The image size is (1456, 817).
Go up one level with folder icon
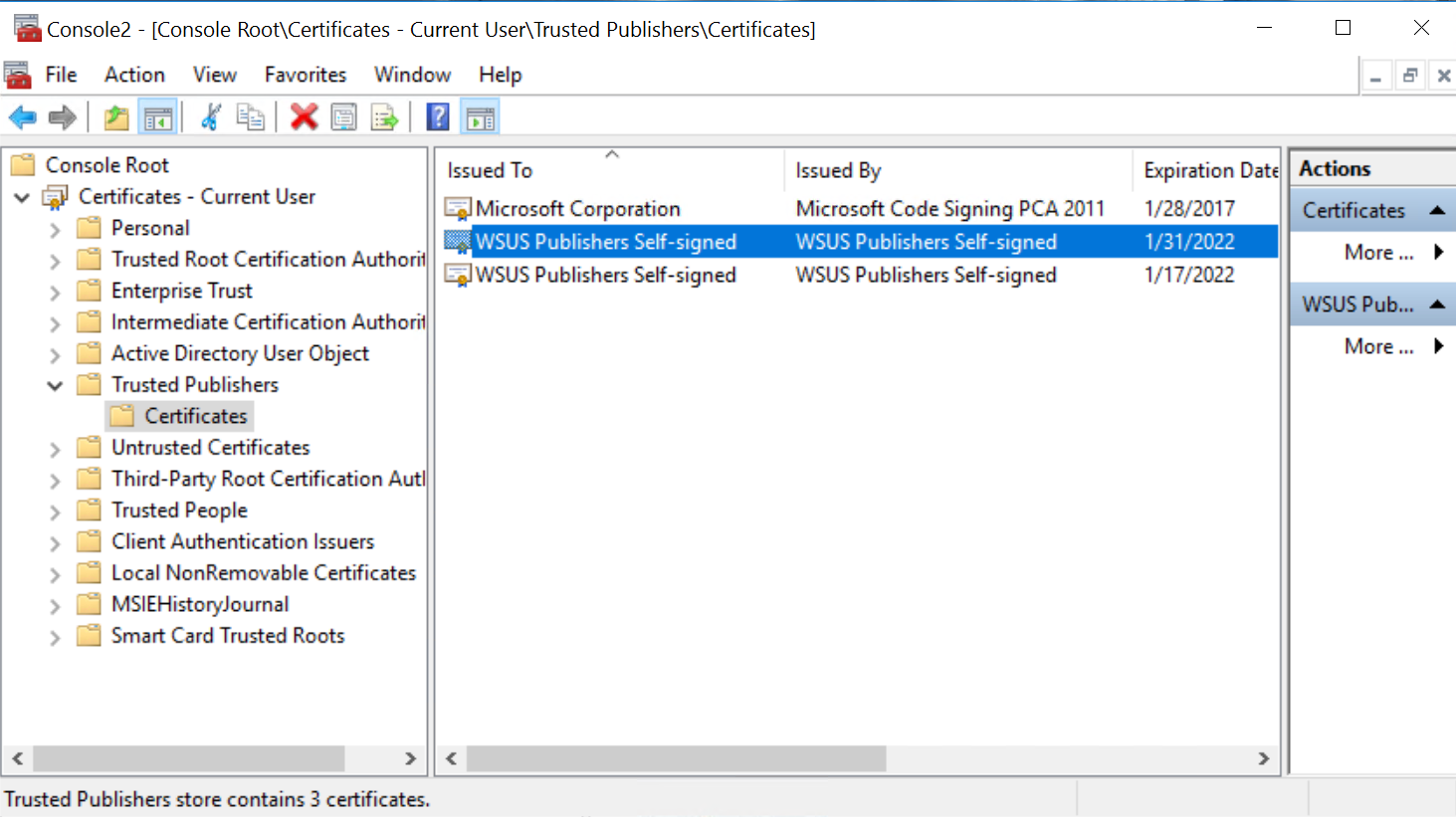[116, 117]
